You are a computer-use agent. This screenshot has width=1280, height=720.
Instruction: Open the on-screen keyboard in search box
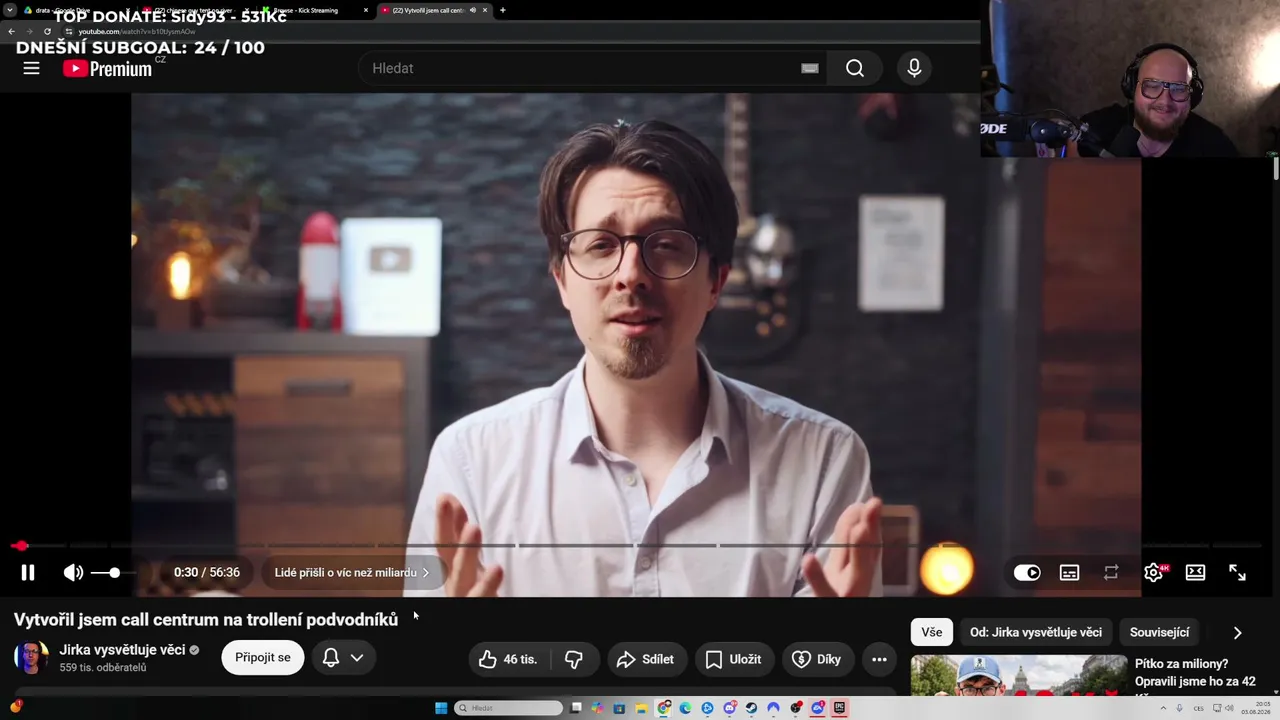[810, 68]
